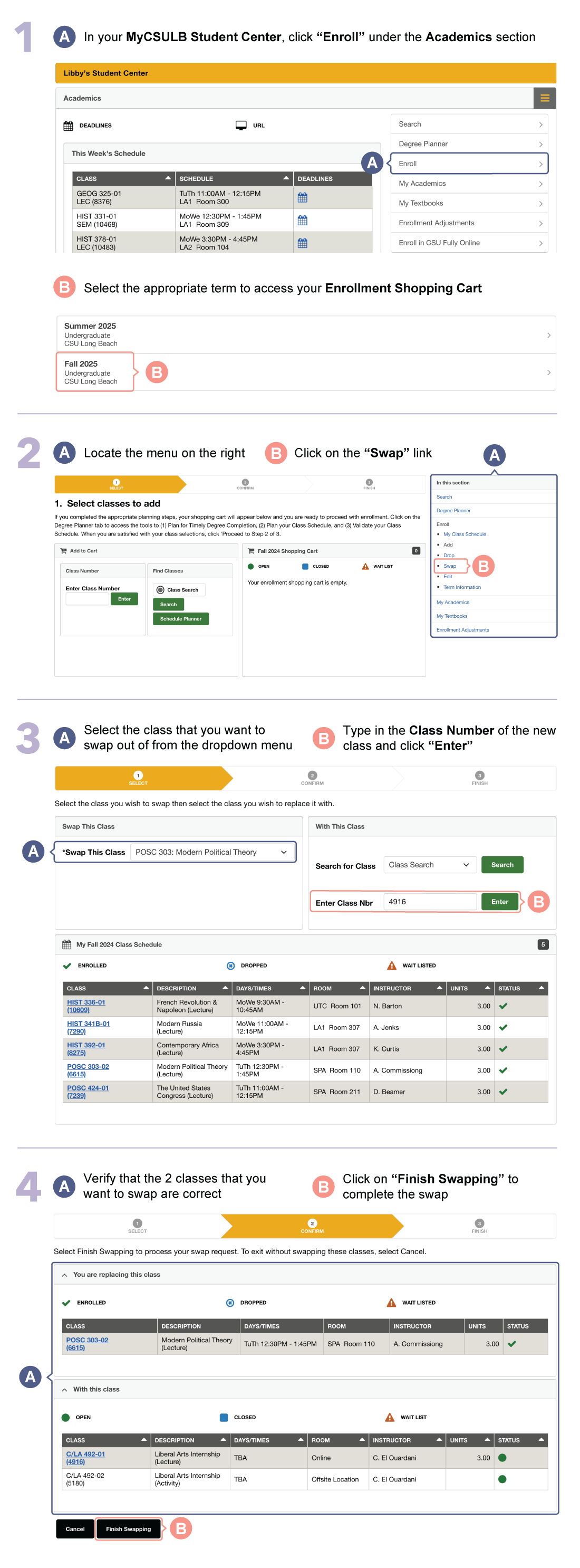This screenshot has width=580, height=1568.
Task: Click the Deadlines calendar icon
Action: pos(68,126)
